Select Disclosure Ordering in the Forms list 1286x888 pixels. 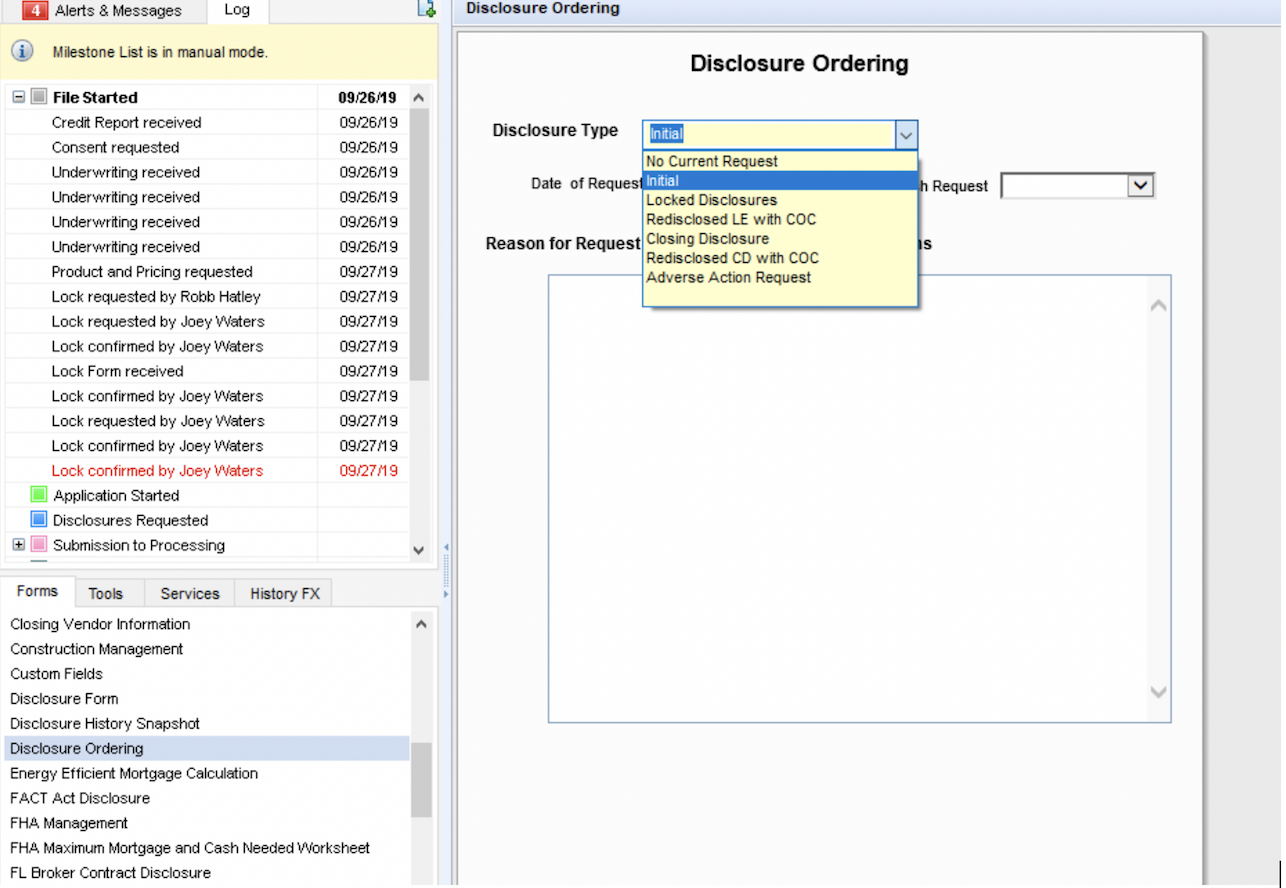tap(207, 748)
